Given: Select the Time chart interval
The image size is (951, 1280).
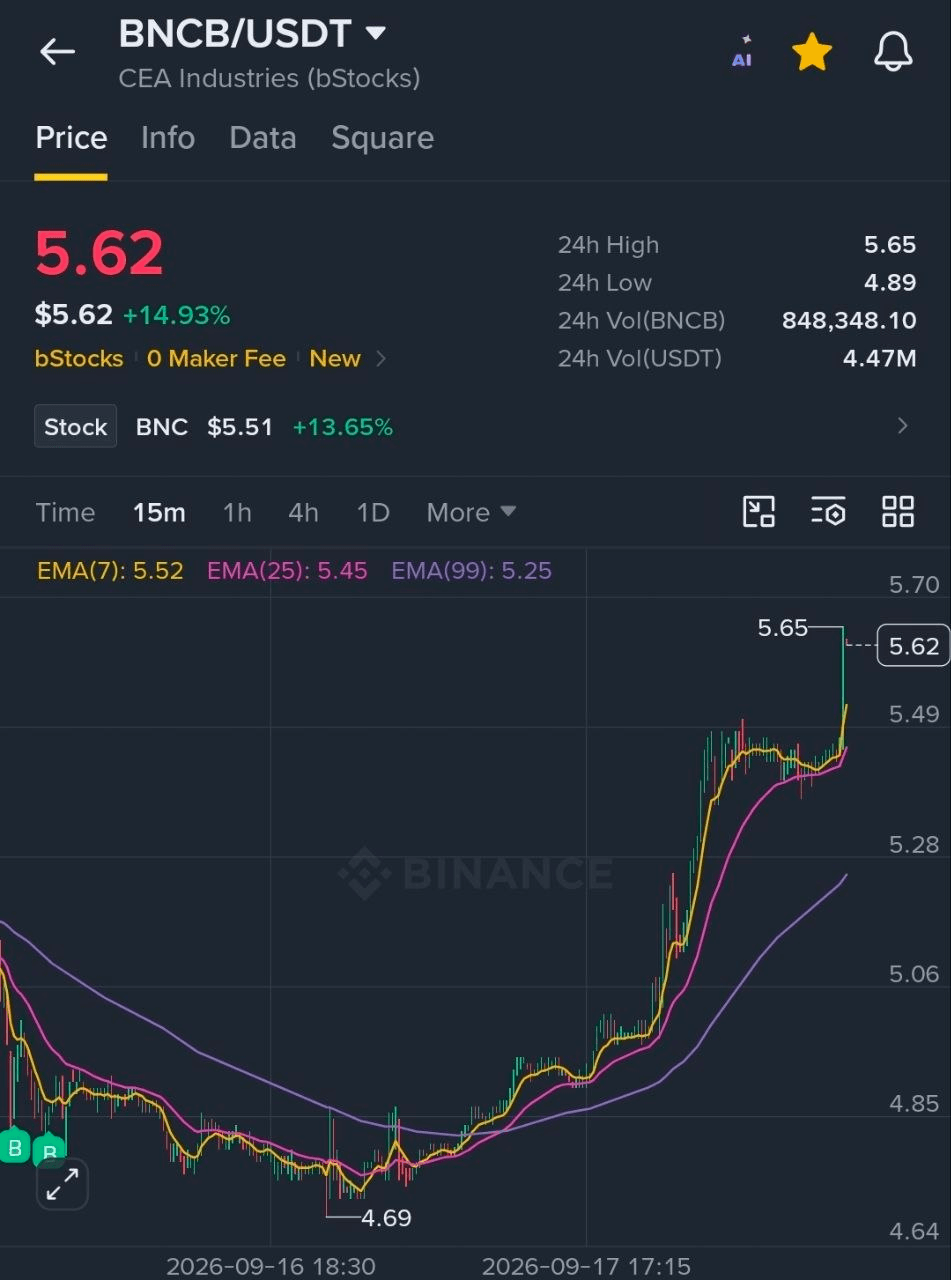Looking at the screenshot, I should [x=65, y=513].
